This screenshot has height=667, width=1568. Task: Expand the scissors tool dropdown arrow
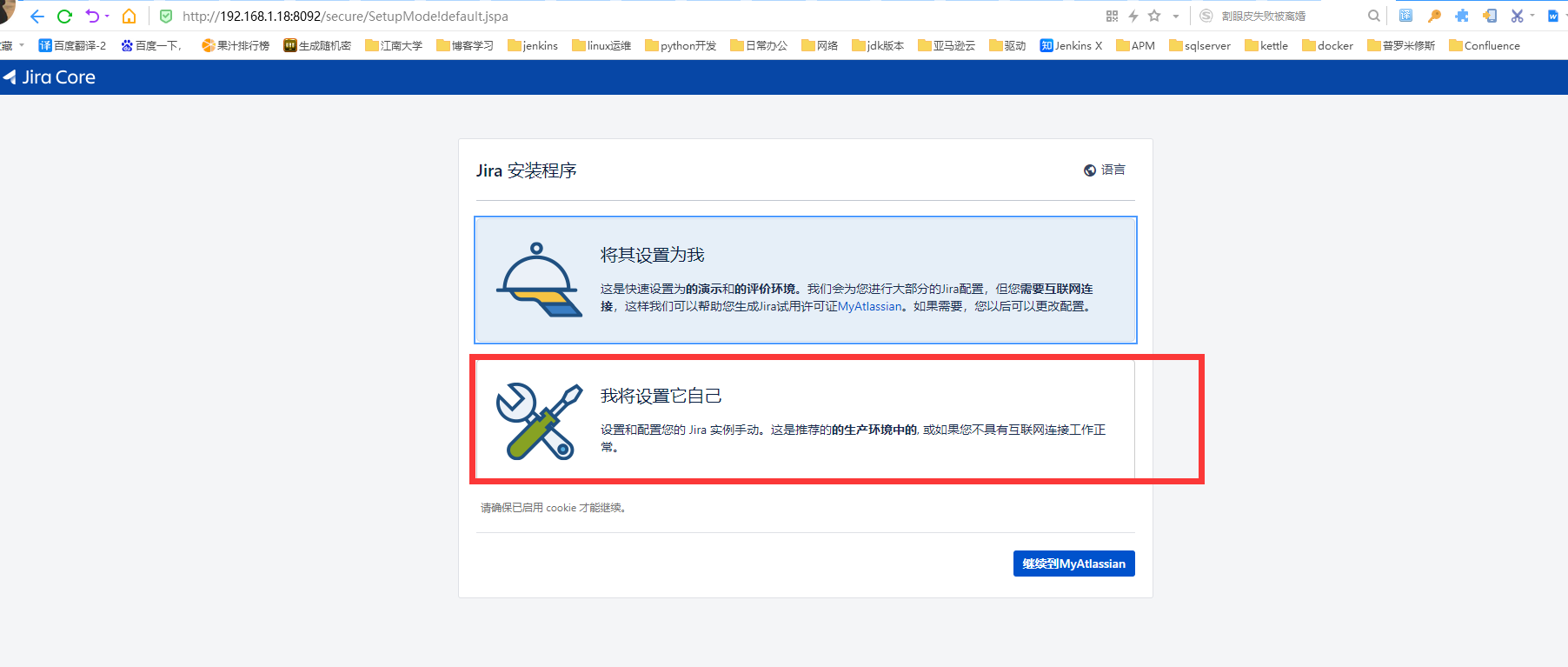[x=1532, y=16]
